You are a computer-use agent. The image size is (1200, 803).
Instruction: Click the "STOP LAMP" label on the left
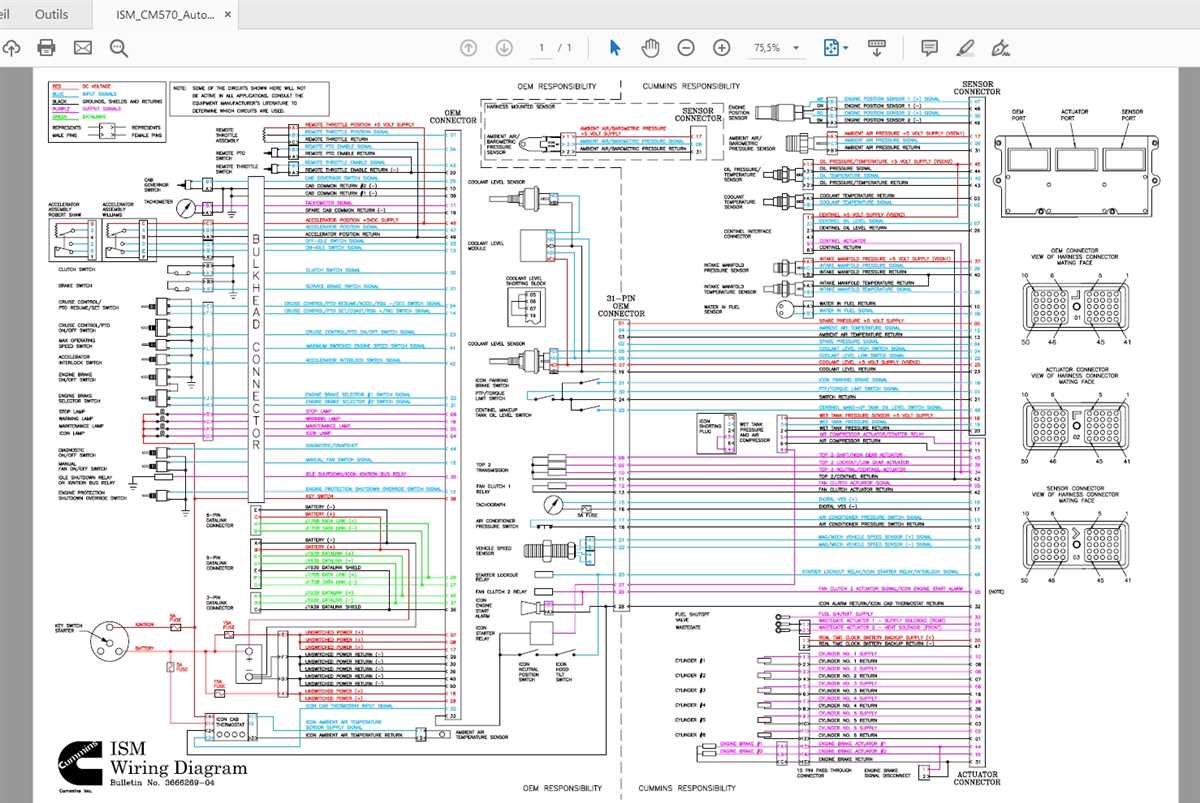[x=70, y=411]
